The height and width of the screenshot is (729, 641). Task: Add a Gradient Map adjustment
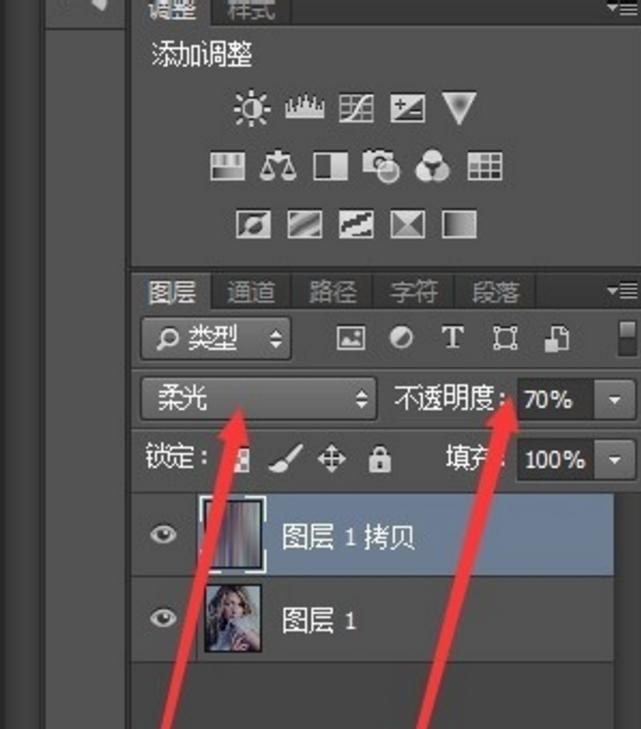point(459,224)
